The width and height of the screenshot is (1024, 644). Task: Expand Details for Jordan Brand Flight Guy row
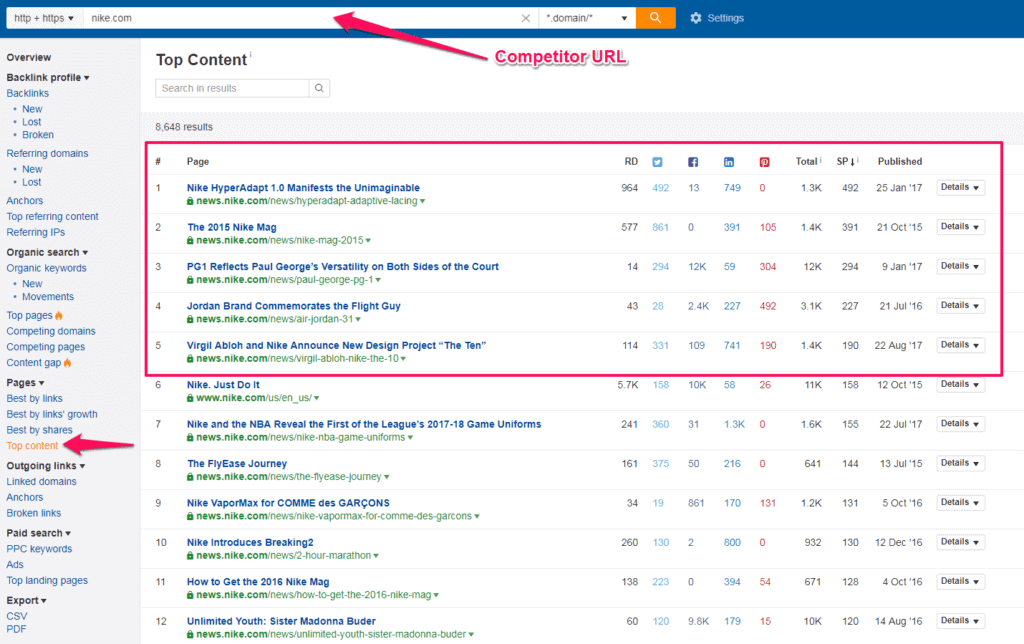pyautogui.click(x=960, y=306)
